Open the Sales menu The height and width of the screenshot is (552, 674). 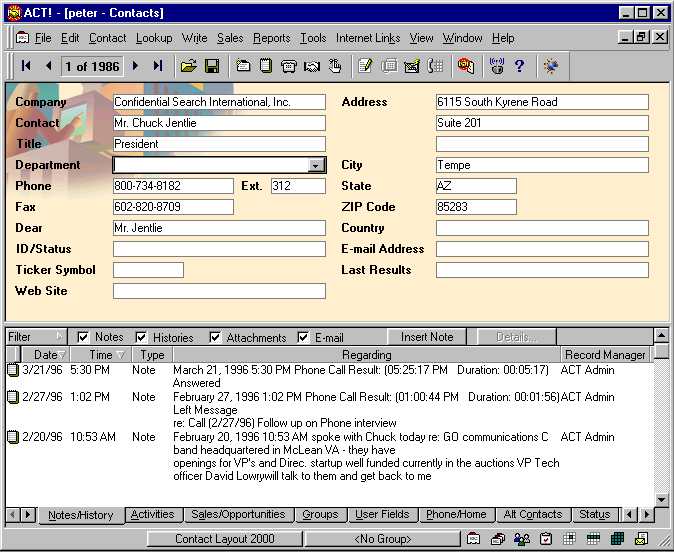click(x=230, y=38)
